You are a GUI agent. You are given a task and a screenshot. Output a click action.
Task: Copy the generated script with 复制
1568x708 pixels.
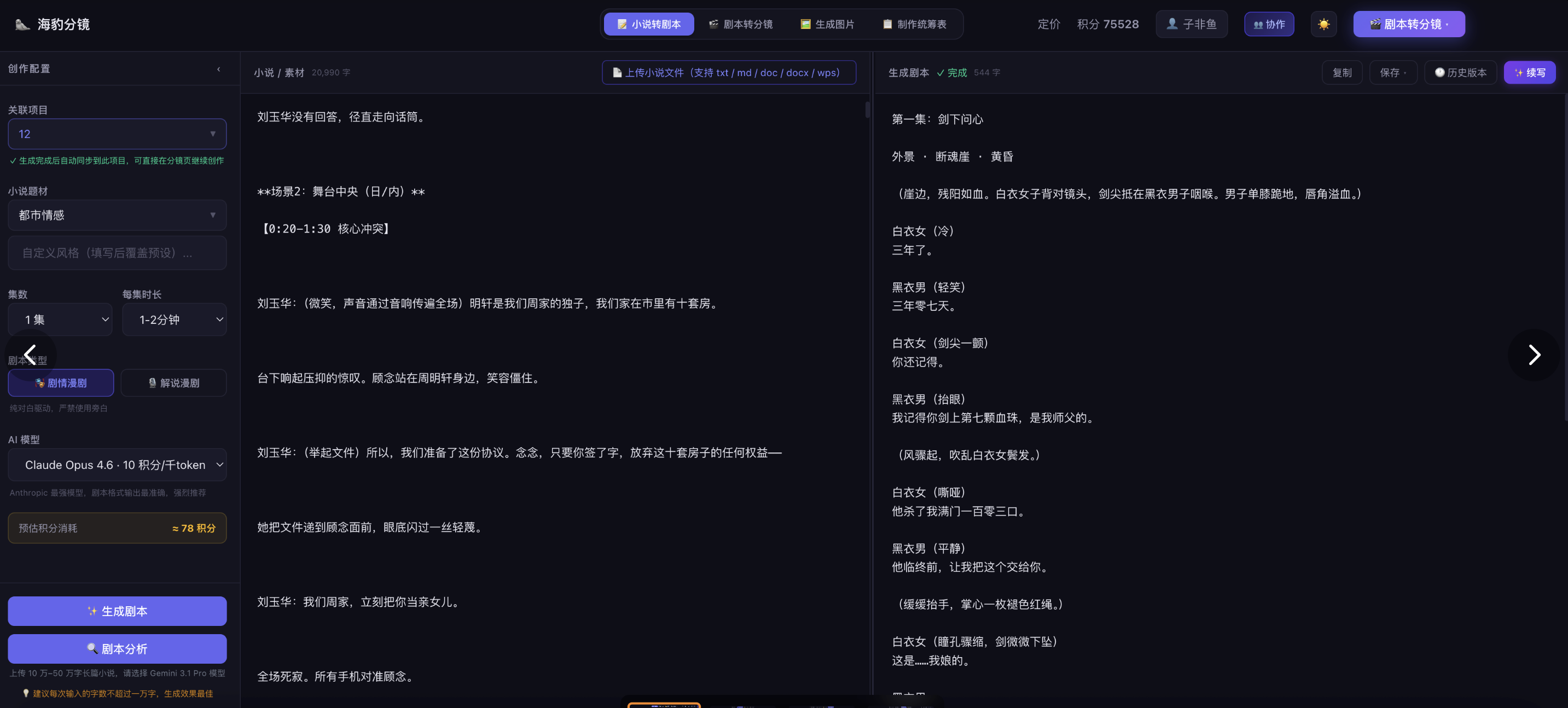pos(1341,72)
